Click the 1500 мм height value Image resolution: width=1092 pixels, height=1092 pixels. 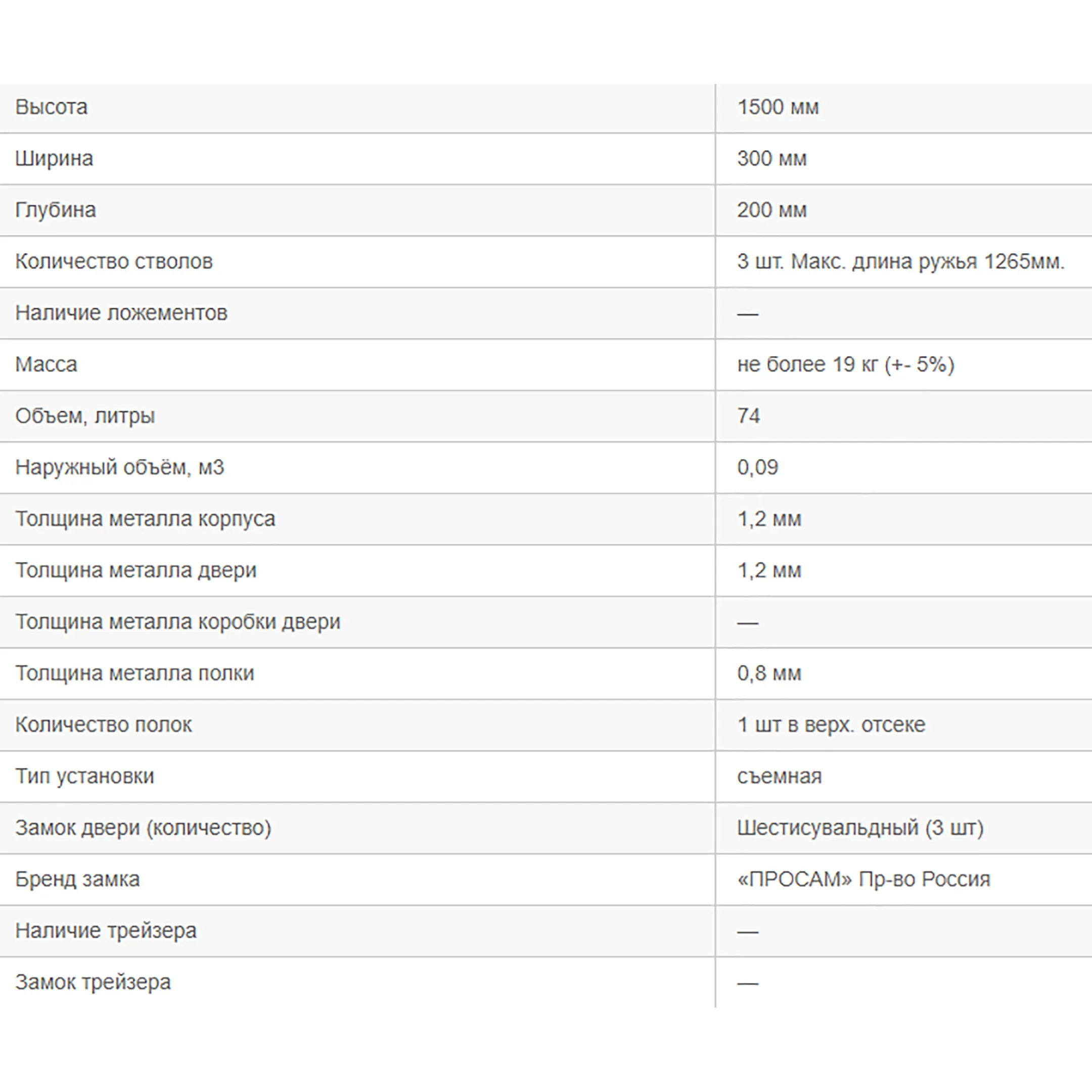[x=778, y=107]
